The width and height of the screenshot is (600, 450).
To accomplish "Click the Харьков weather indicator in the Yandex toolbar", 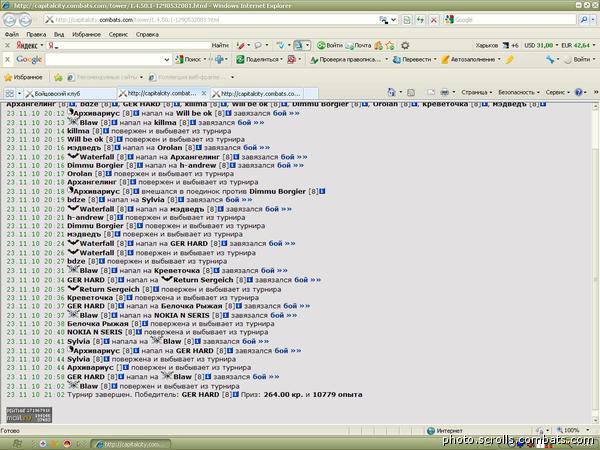I will (496, 46).
